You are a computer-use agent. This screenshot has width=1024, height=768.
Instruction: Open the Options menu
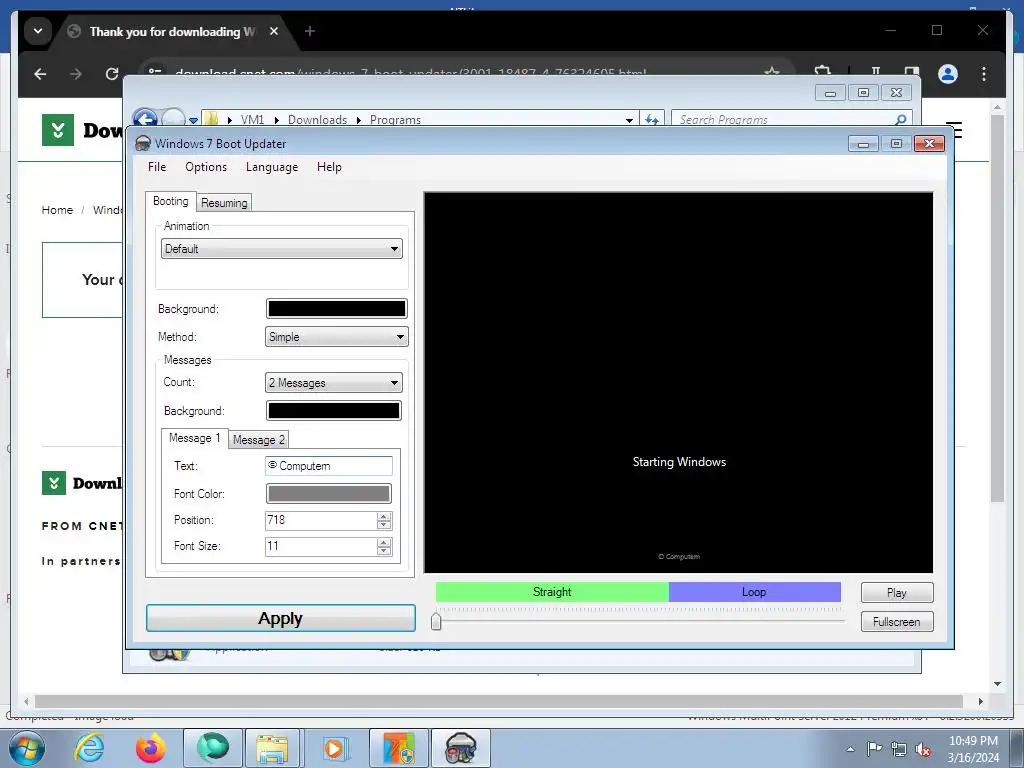click(x=206, y=167)
